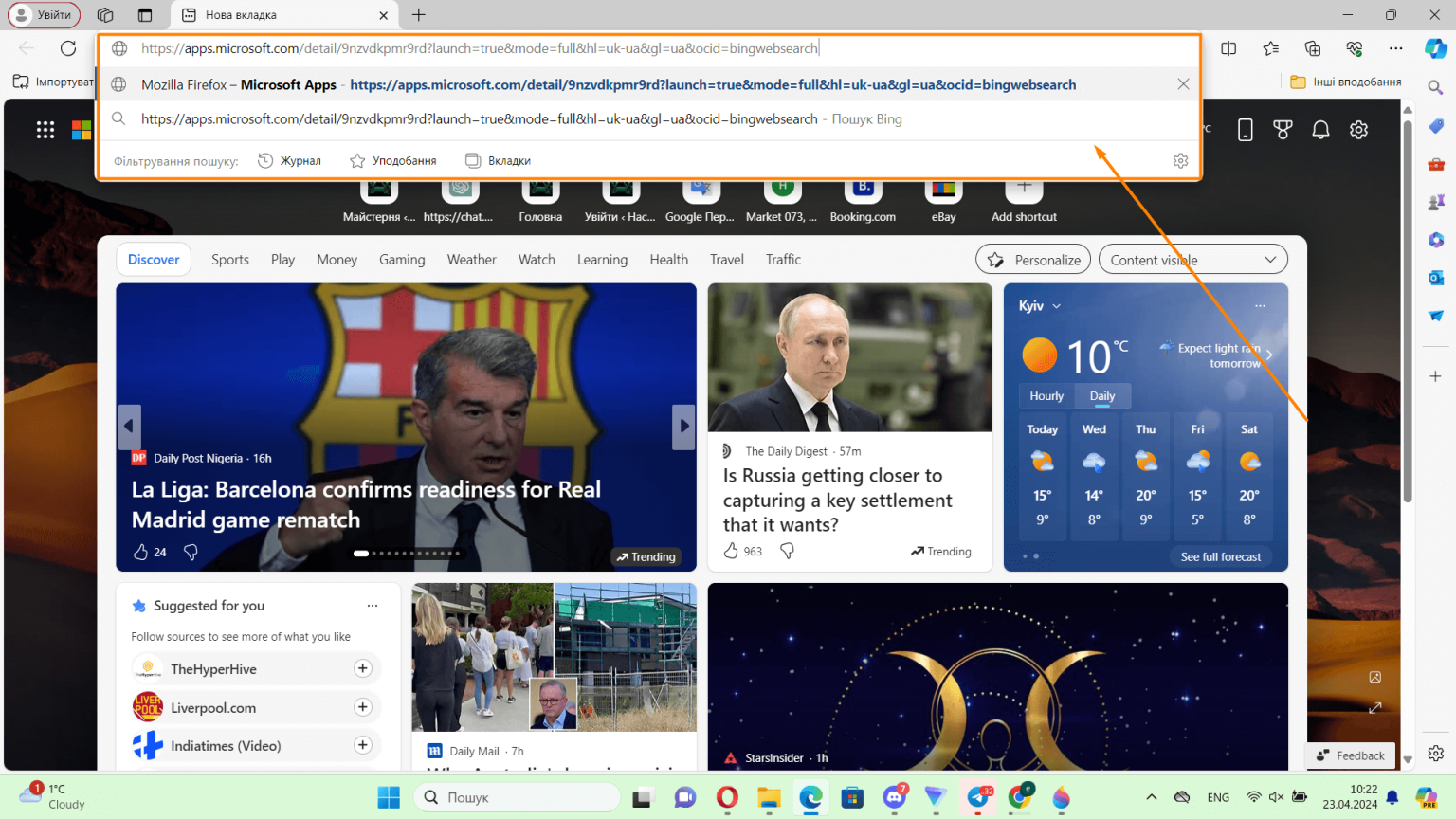Expand the three-dots menu on the weather card
The image size is (1456, 819).
(x=1260, y=305)
